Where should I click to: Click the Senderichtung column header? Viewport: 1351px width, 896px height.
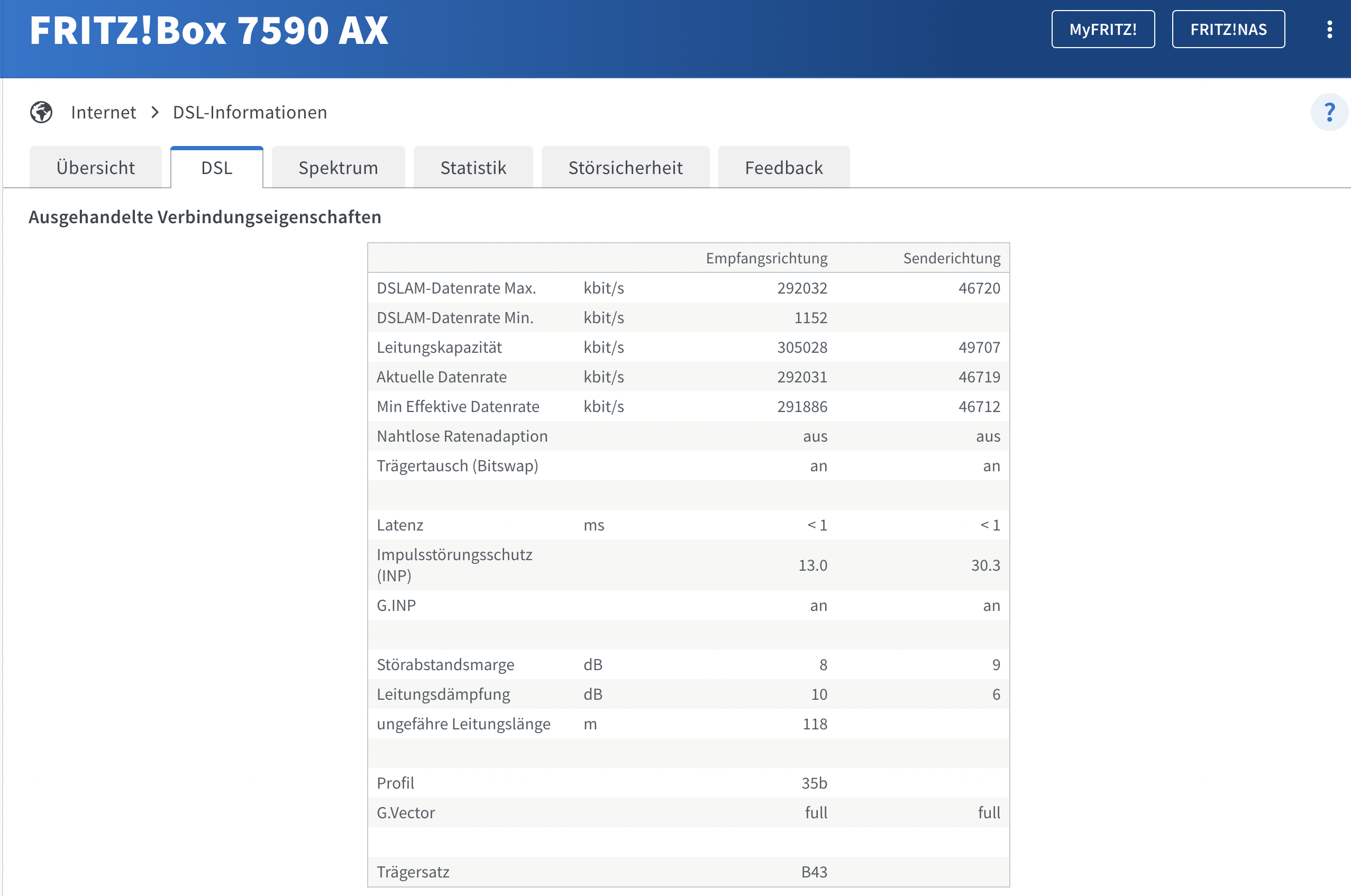pos(952,258)
